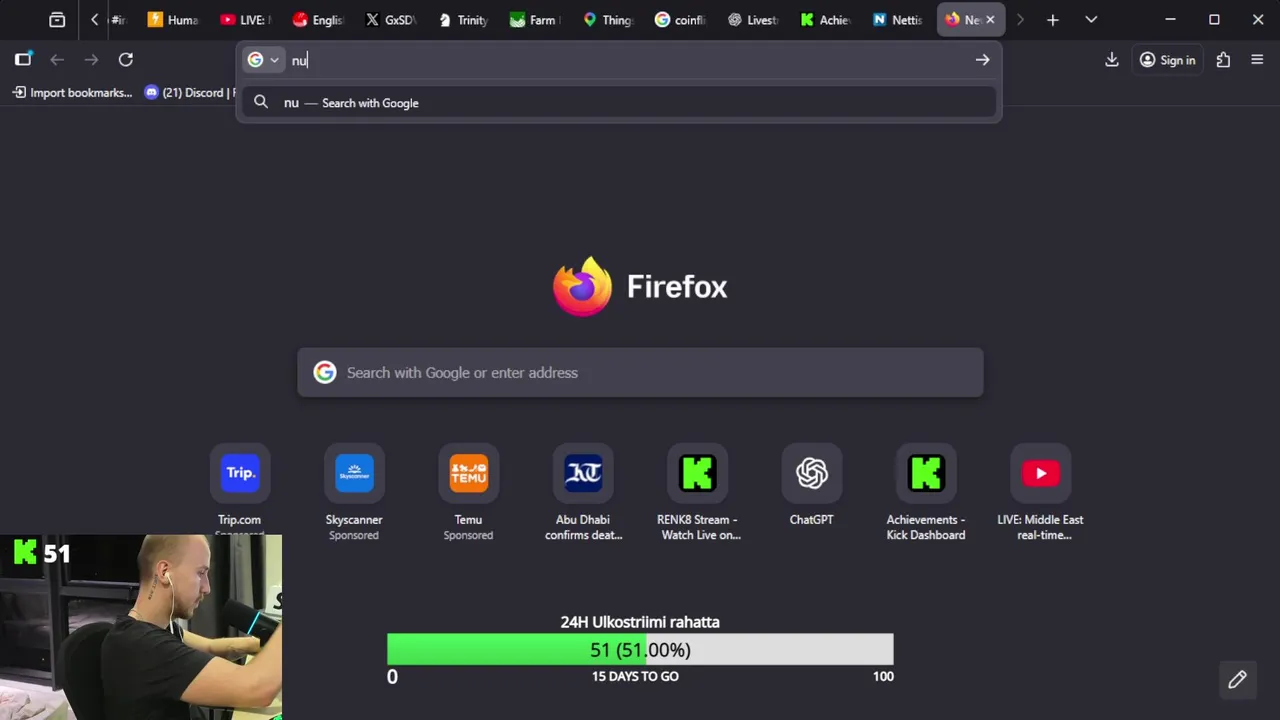Screen dimensions: 1280x720
Task: Switch to the GxSD X tab
Action: (x=390, y=19)
